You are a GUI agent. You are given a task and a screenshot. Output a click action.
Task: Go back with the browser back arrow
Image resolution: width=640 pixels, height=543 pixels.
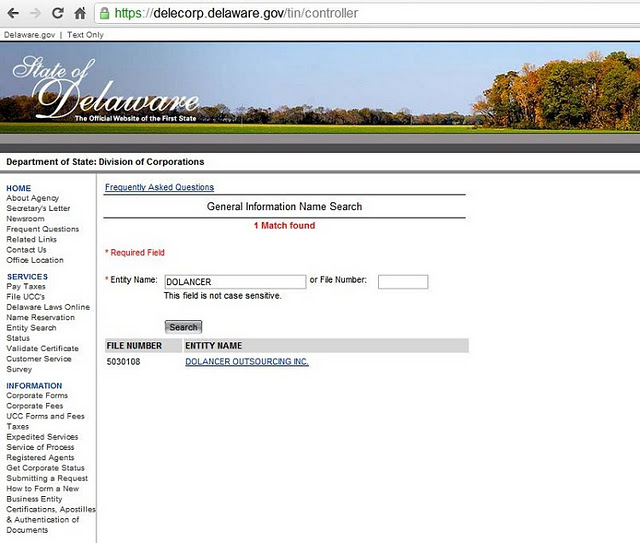point(13,13)
